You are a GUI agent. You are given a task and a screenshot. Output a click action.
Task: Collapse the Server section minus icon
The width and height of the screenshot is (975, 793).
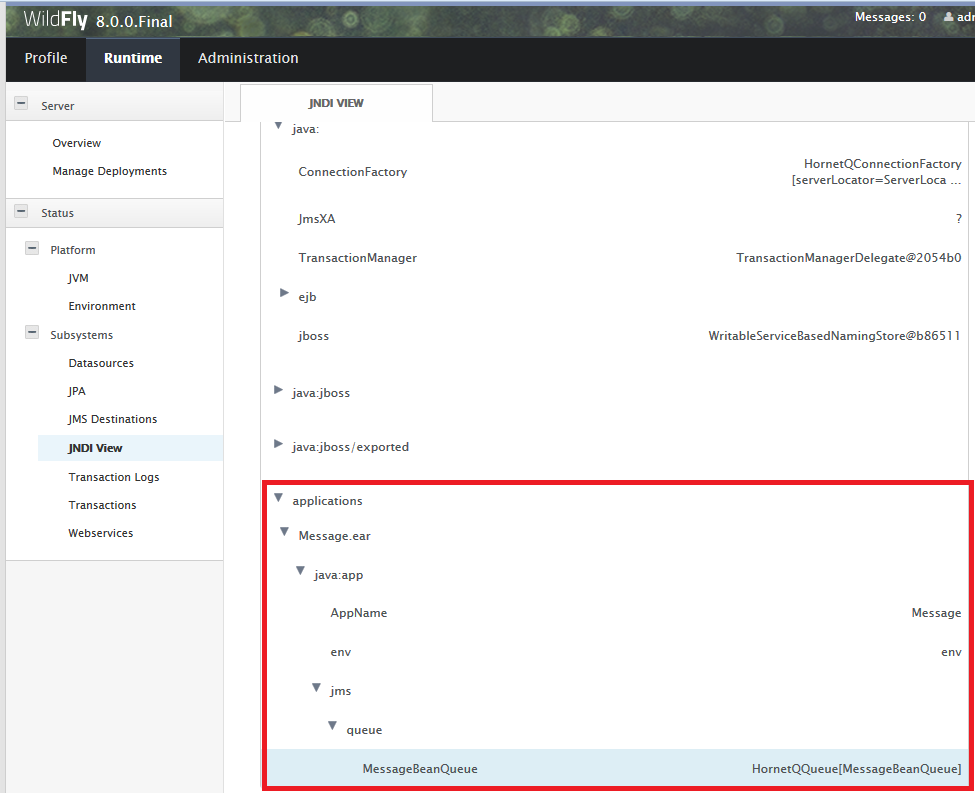click(x=21, y=103)
